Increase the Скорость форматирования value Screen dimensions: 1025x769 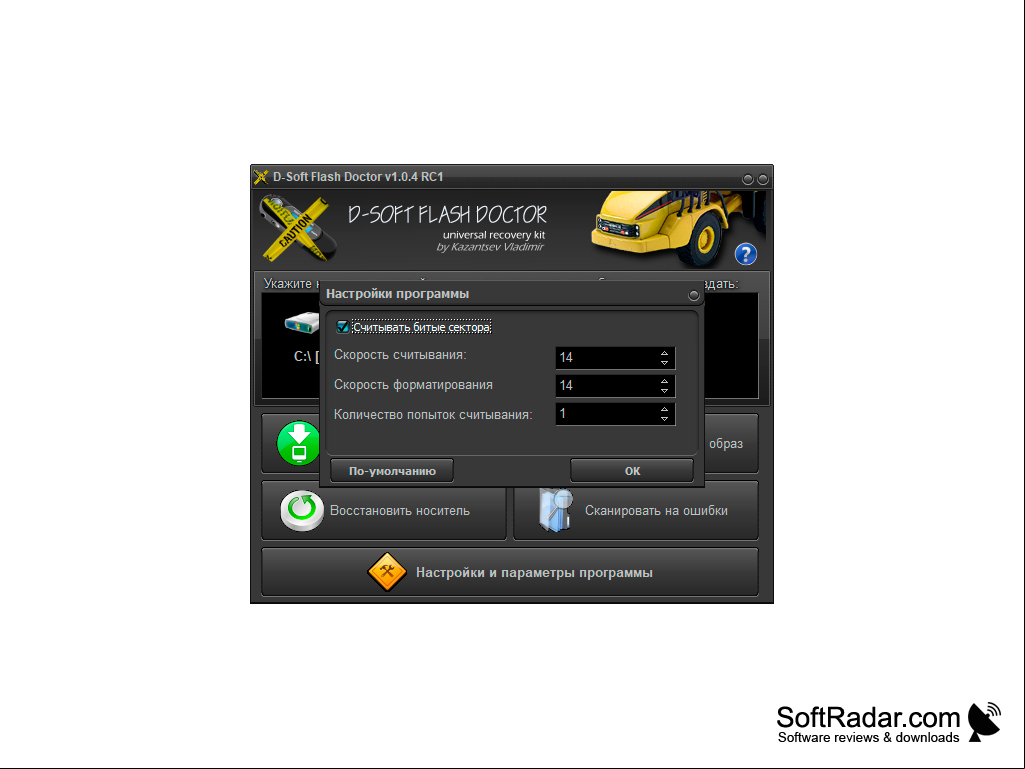tap(664, 381)
